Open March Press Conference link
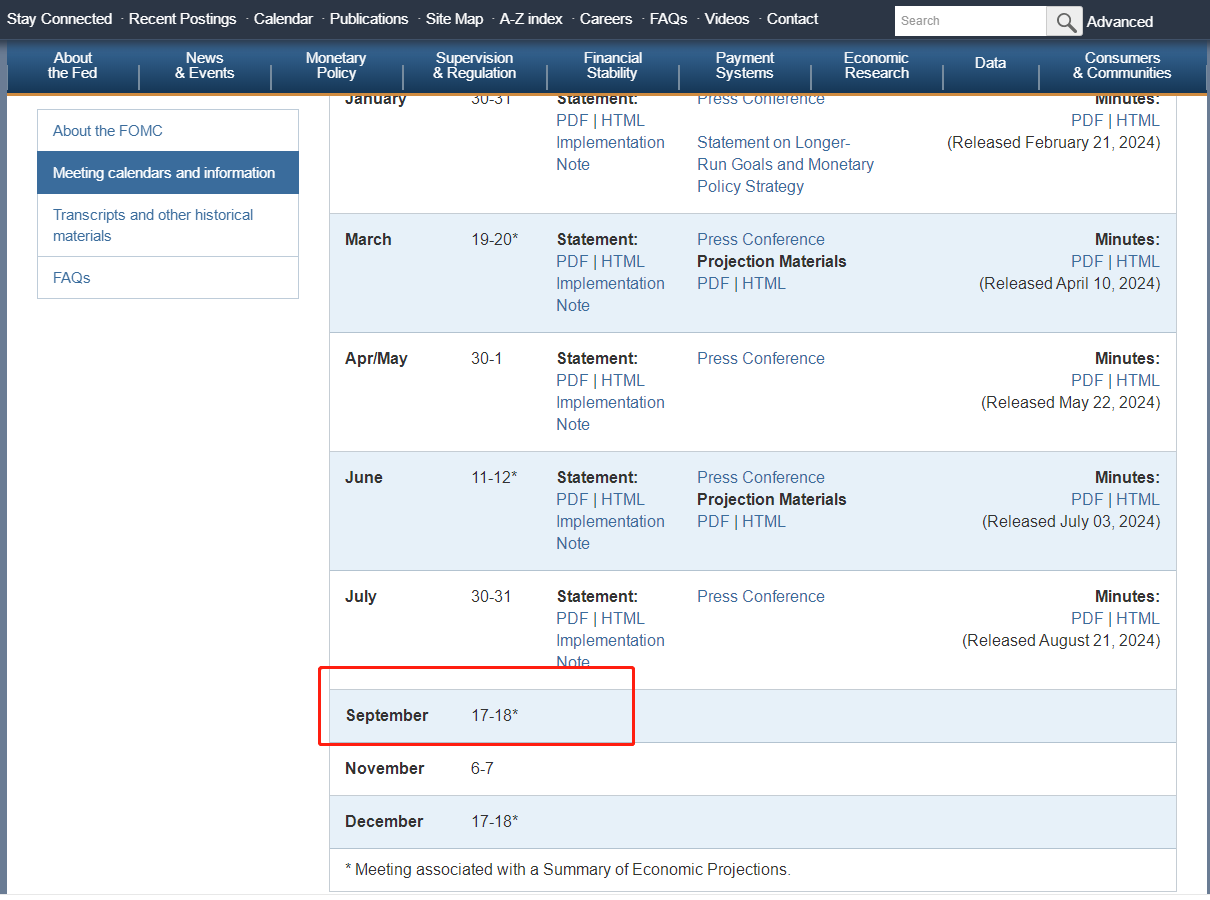 pos(761,240)
